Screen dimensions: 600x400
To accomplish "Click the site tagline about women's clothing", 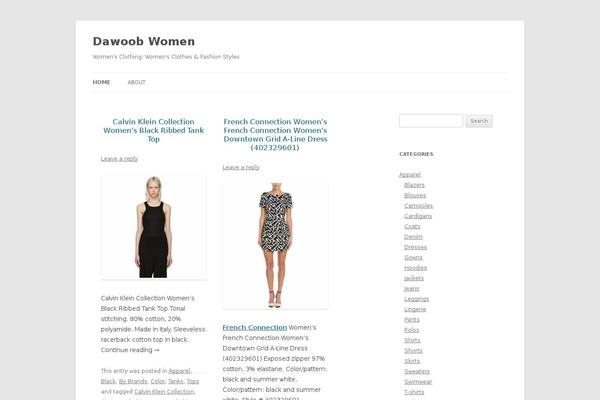I will (166, 57).
